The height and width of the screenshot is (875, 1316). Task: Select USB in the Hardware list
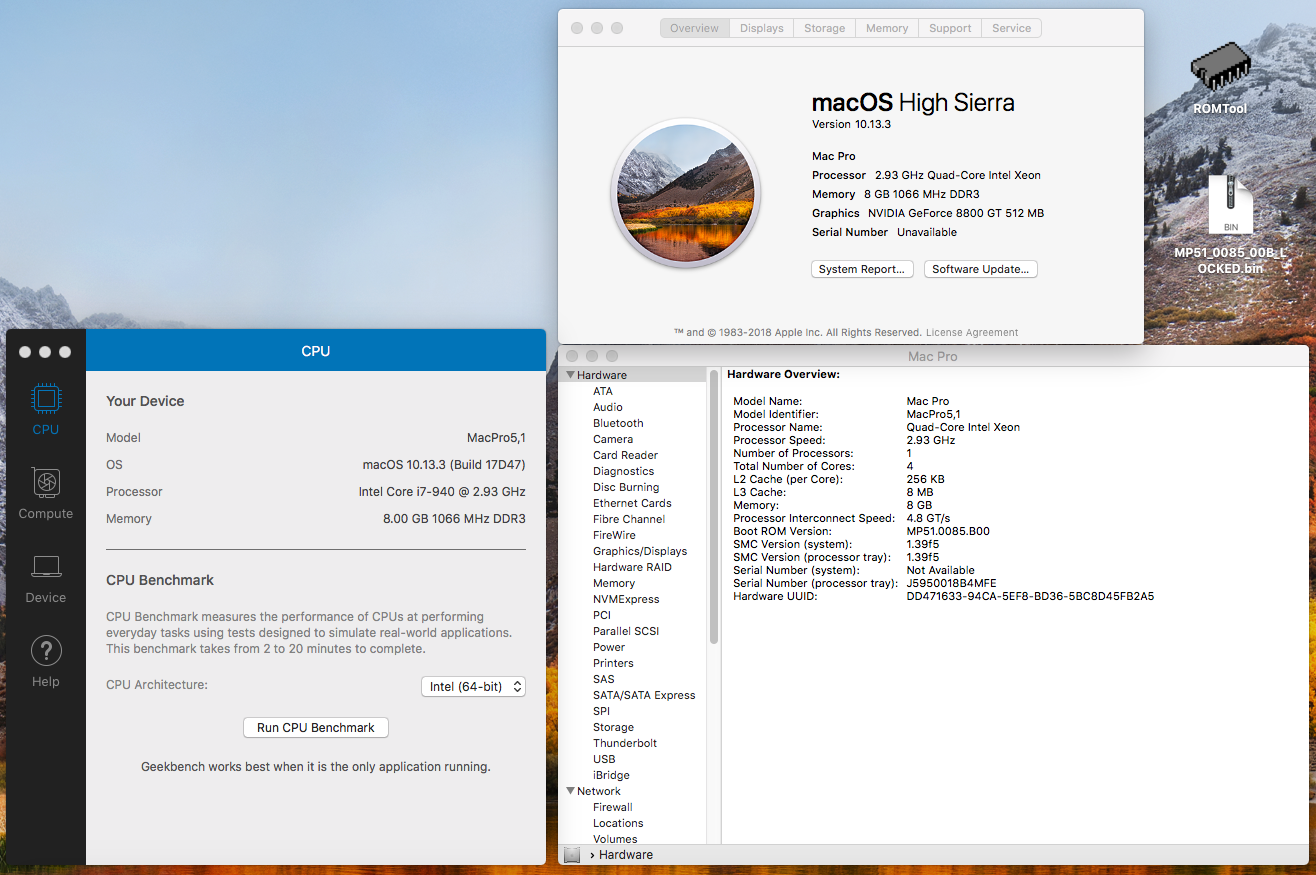[604, 759]
